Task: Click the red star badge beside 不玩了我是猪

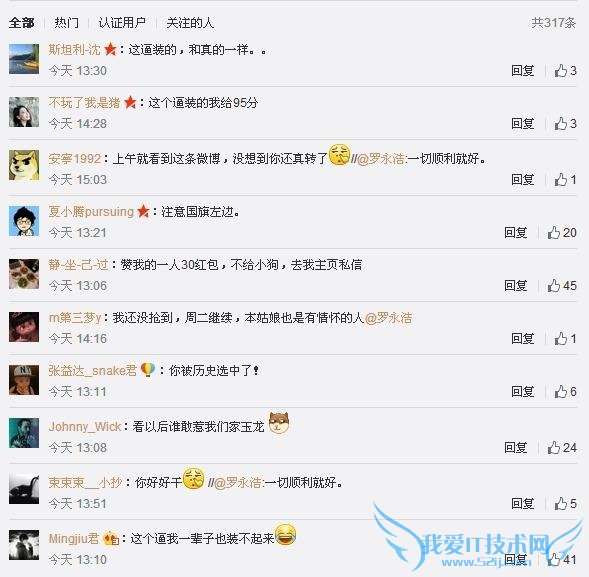Action: [130, 102]
